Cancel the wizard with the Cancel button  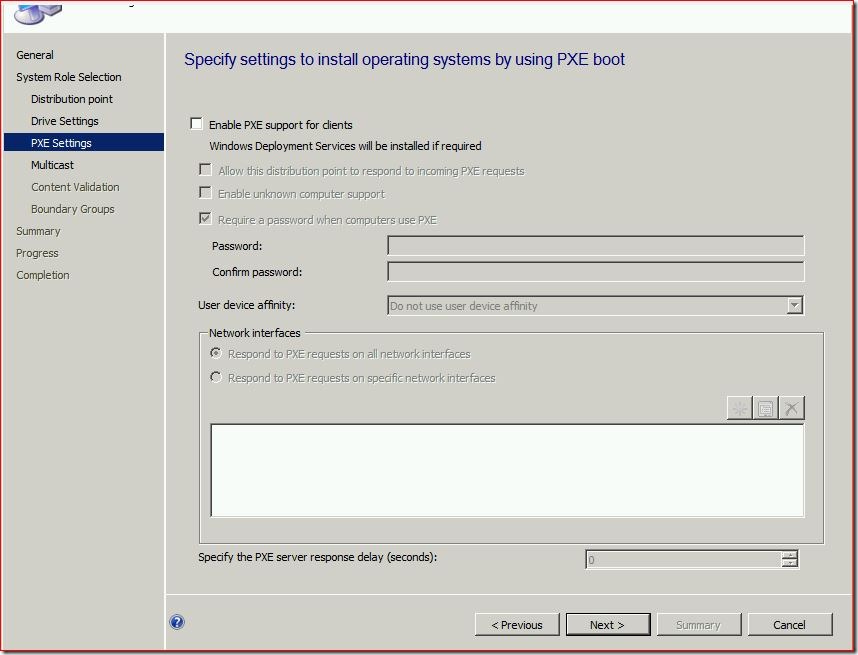(789, 625)
